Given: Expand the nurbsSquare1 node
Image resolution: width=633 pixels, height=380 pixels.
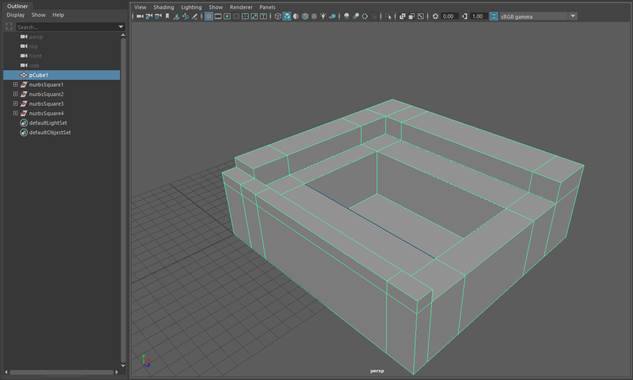Looking at the screenshot, I should [x=15, y=85].
